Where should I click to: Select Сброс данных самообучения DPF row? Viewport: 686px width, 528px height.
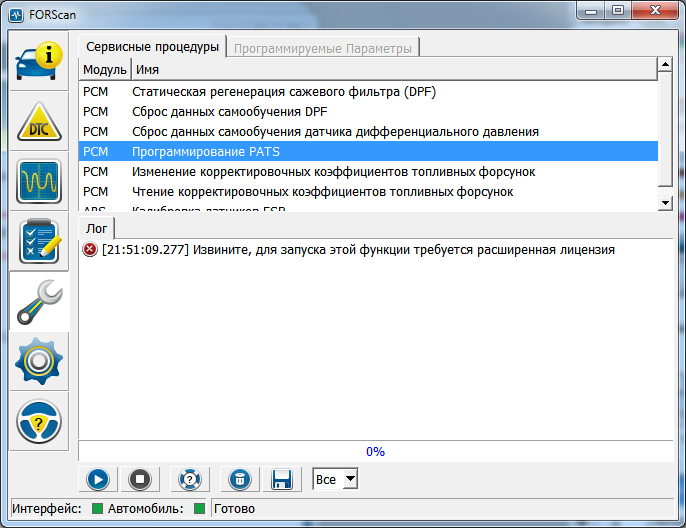368,112
